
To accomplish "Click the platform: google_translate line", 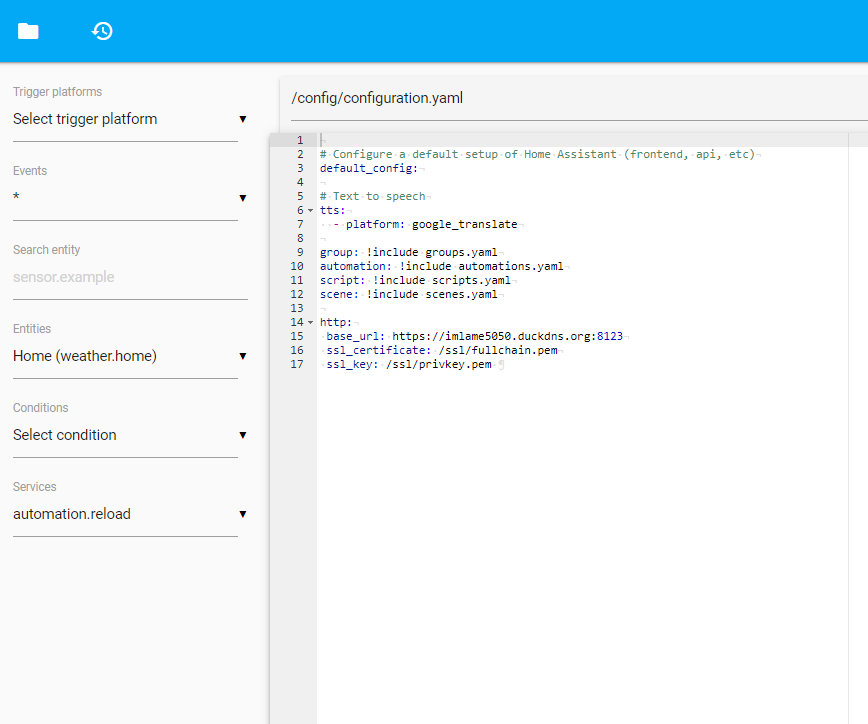I will click(432, 224).
